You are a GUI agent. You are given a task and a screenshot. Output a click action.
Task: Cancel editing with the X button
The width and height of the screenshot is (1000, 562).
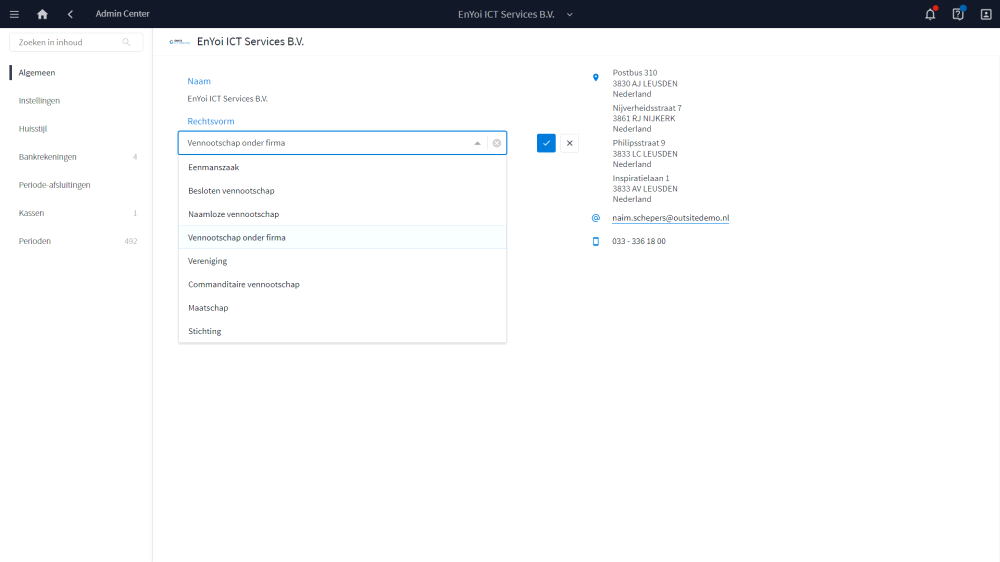[x=570, y=143]
